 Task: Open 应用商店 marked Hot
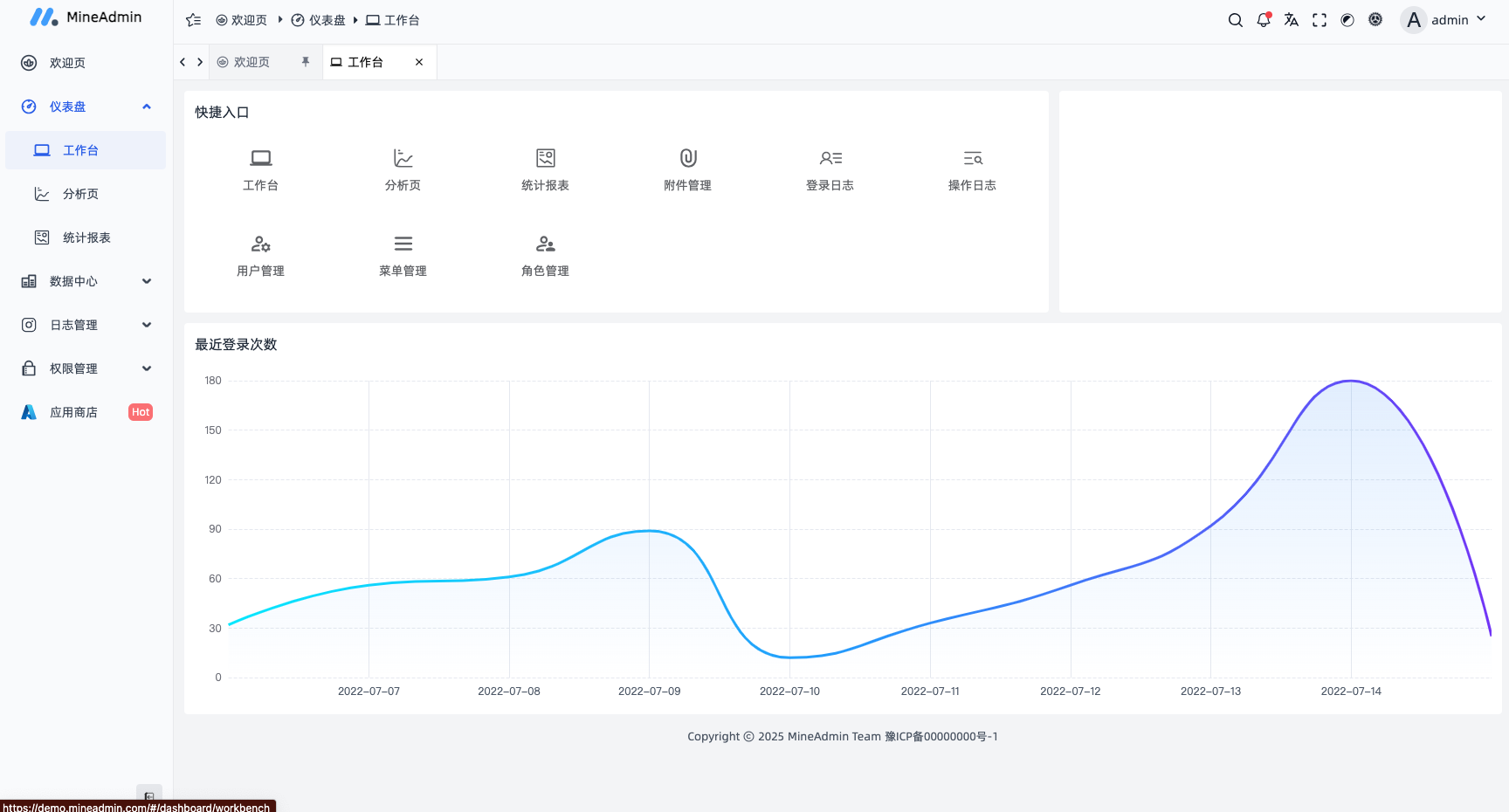pos(74,412)
